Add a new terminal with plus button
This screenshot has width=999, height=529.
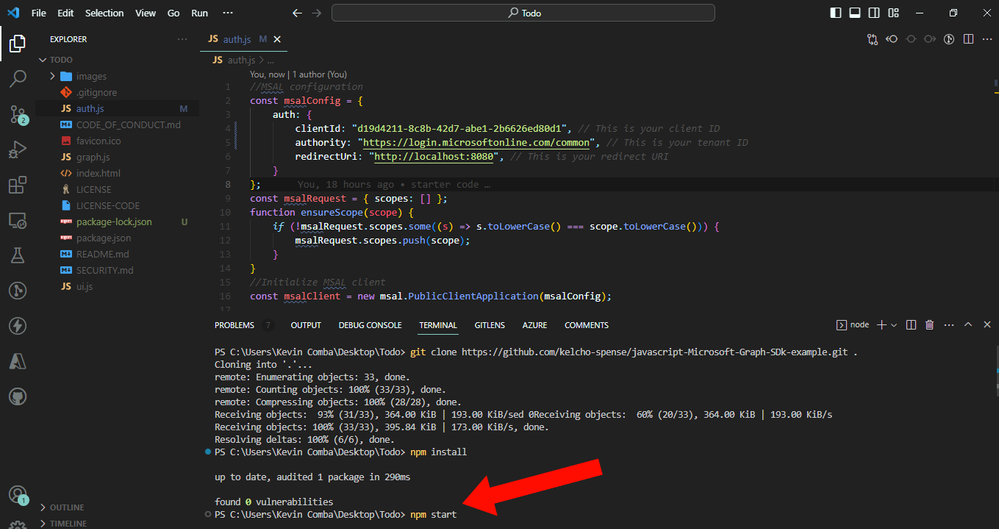(x=882, y=325)
